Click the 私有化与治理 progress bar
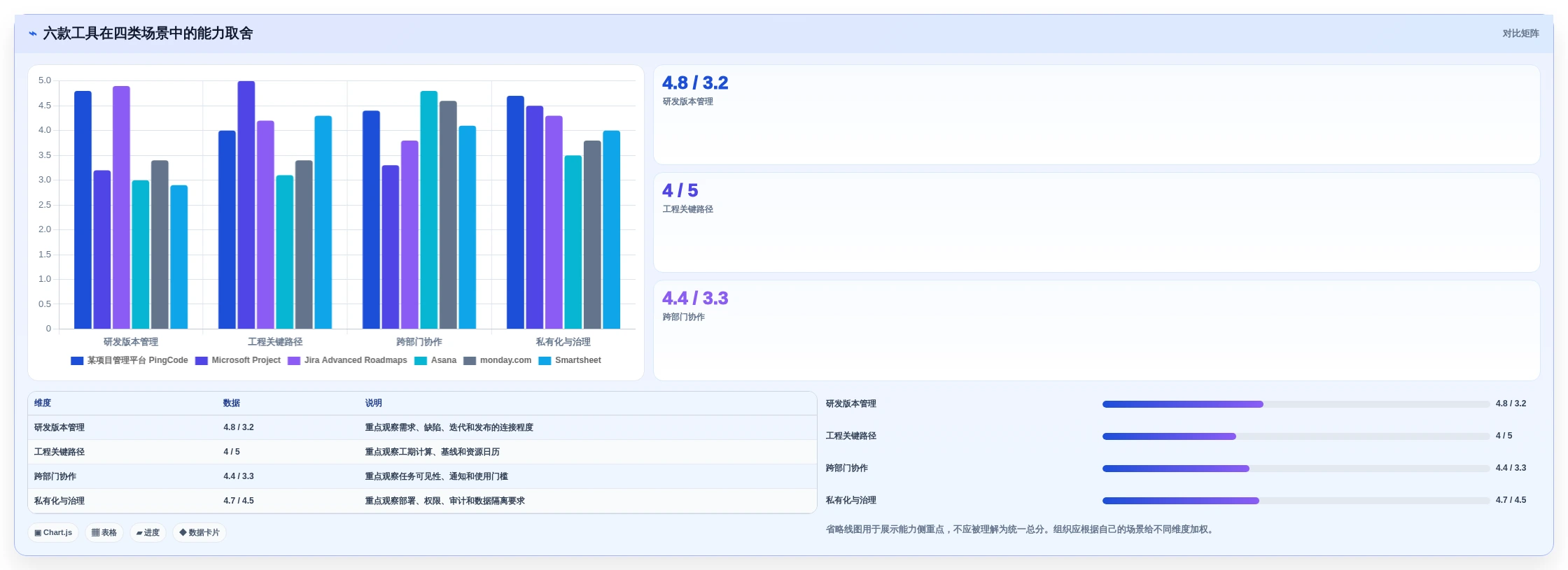 [x=1296, y=501]
